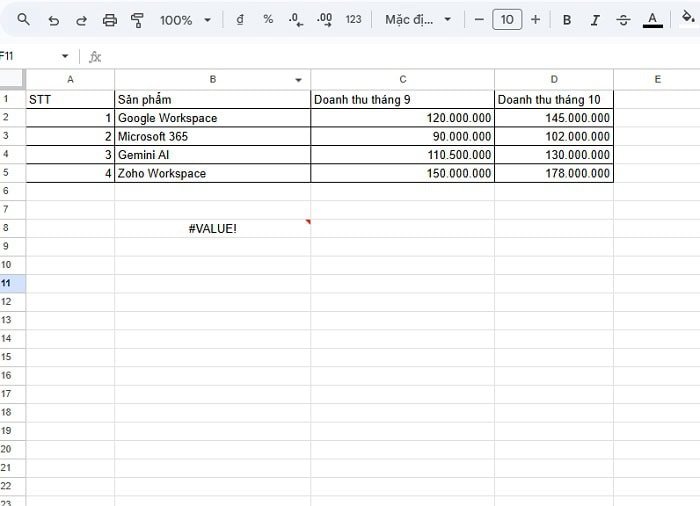The width and height of the screenshot is (700, 506).
Task: Redo the last action
Action: [81, 21]
